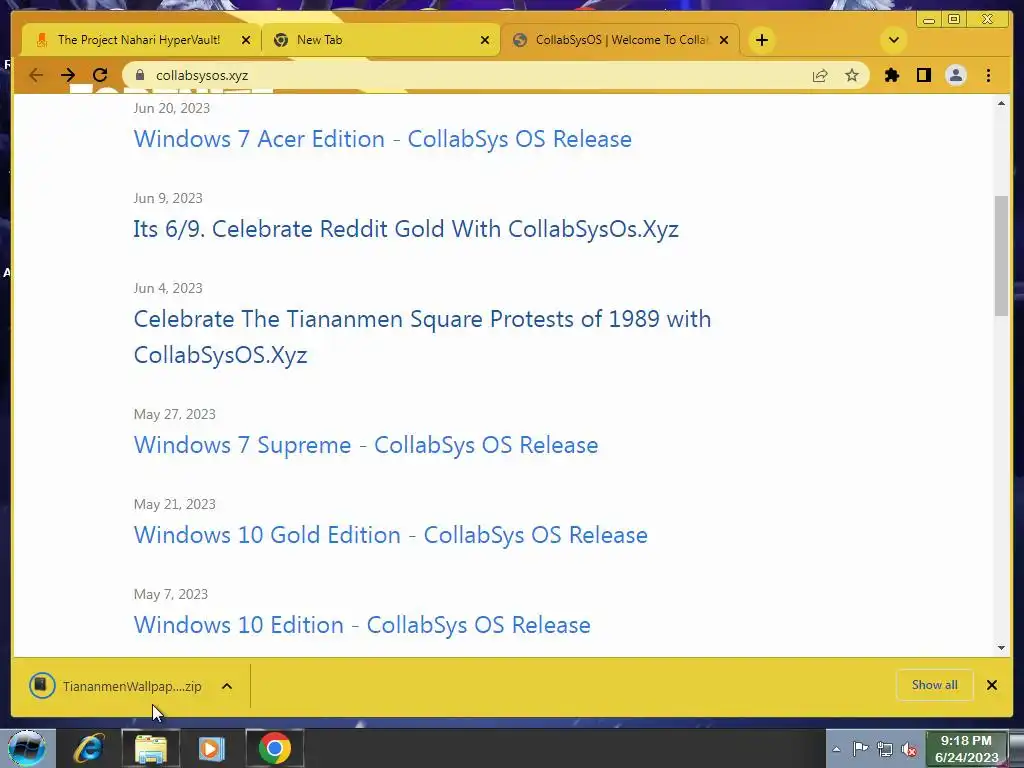Screen dimensions: 1024x768
Task: Open Windows 7 Supreme release link
Action: coord(366,445)
